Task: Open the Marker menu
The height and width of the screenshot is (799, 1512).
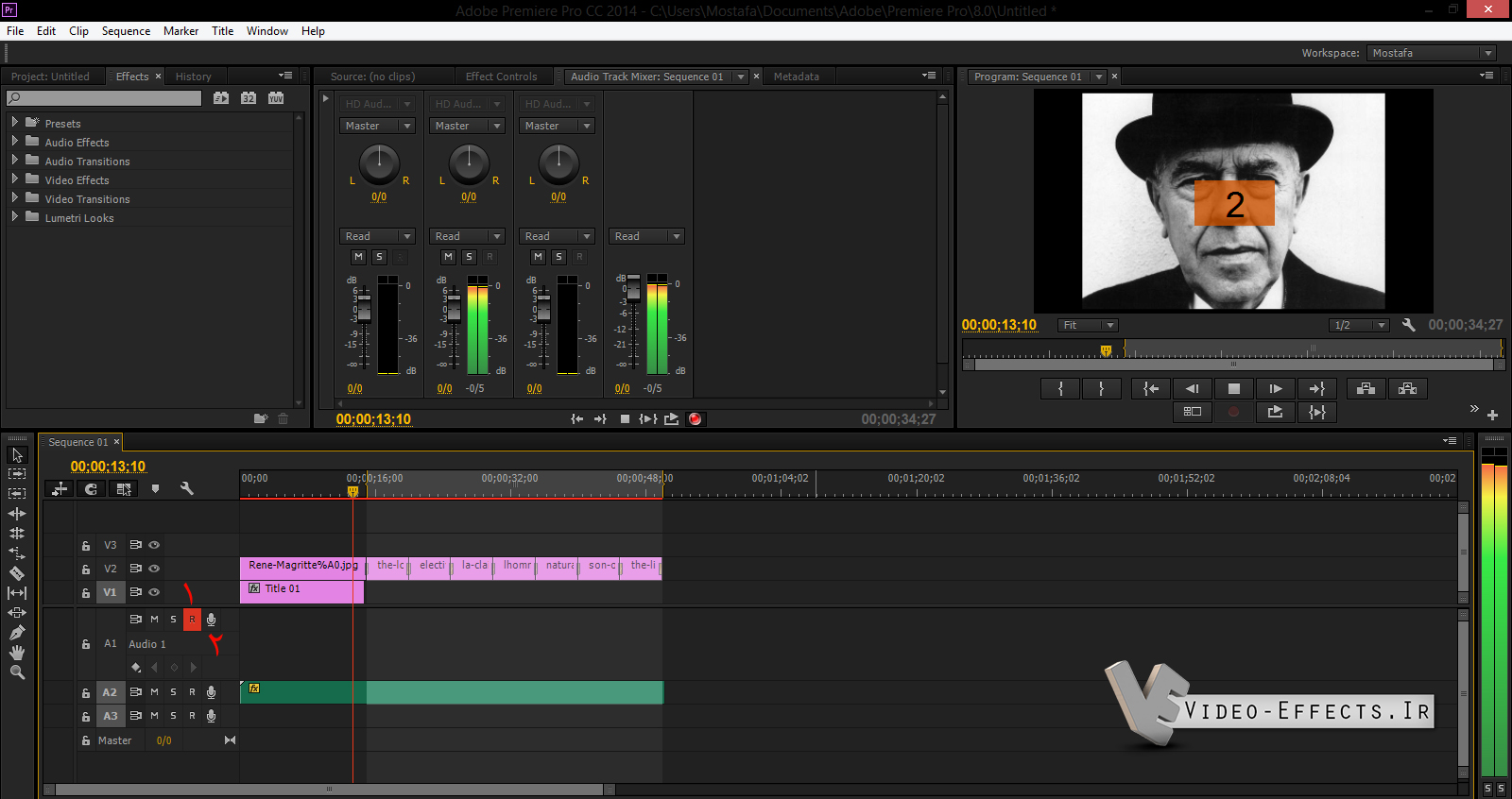Action: 180,31
